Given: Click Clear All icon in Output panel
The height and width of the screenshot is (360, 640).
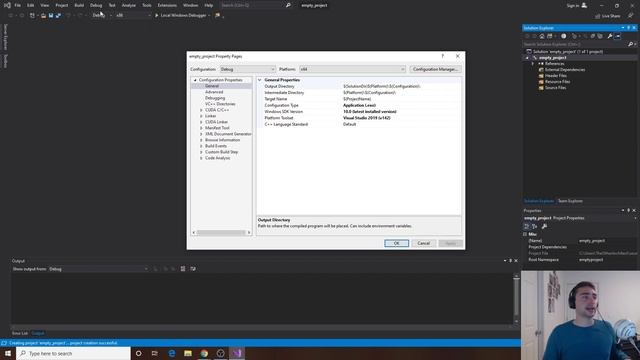Looking at the screenshot, I should [x=183, y=269].
